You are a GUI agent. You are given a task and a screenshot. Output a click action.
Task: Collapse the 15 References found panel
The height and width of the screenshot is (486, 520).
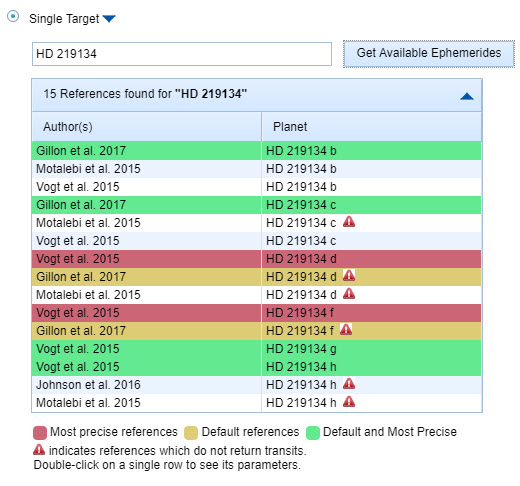(467, 96)
